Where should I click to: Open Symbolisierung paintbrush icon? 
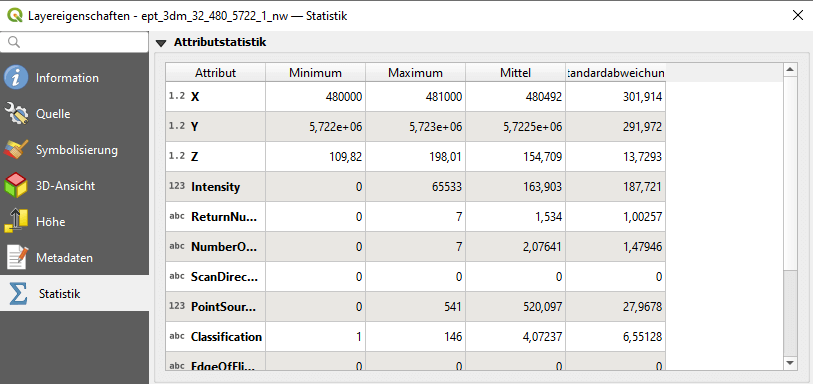16,150
